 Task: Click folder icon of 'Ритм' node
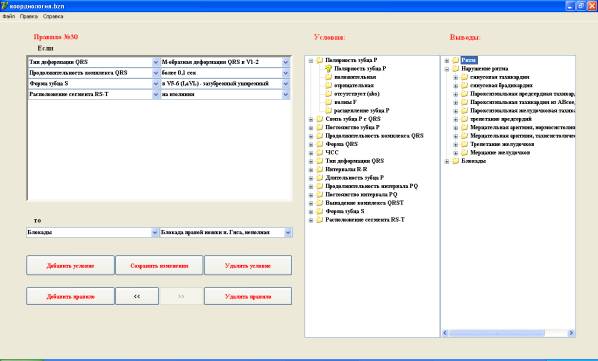coord(455,60)
